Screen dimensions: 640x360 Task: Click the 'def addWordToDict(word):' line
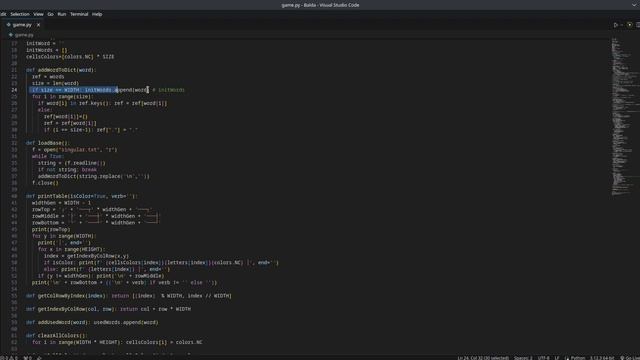tap(61, 70)
